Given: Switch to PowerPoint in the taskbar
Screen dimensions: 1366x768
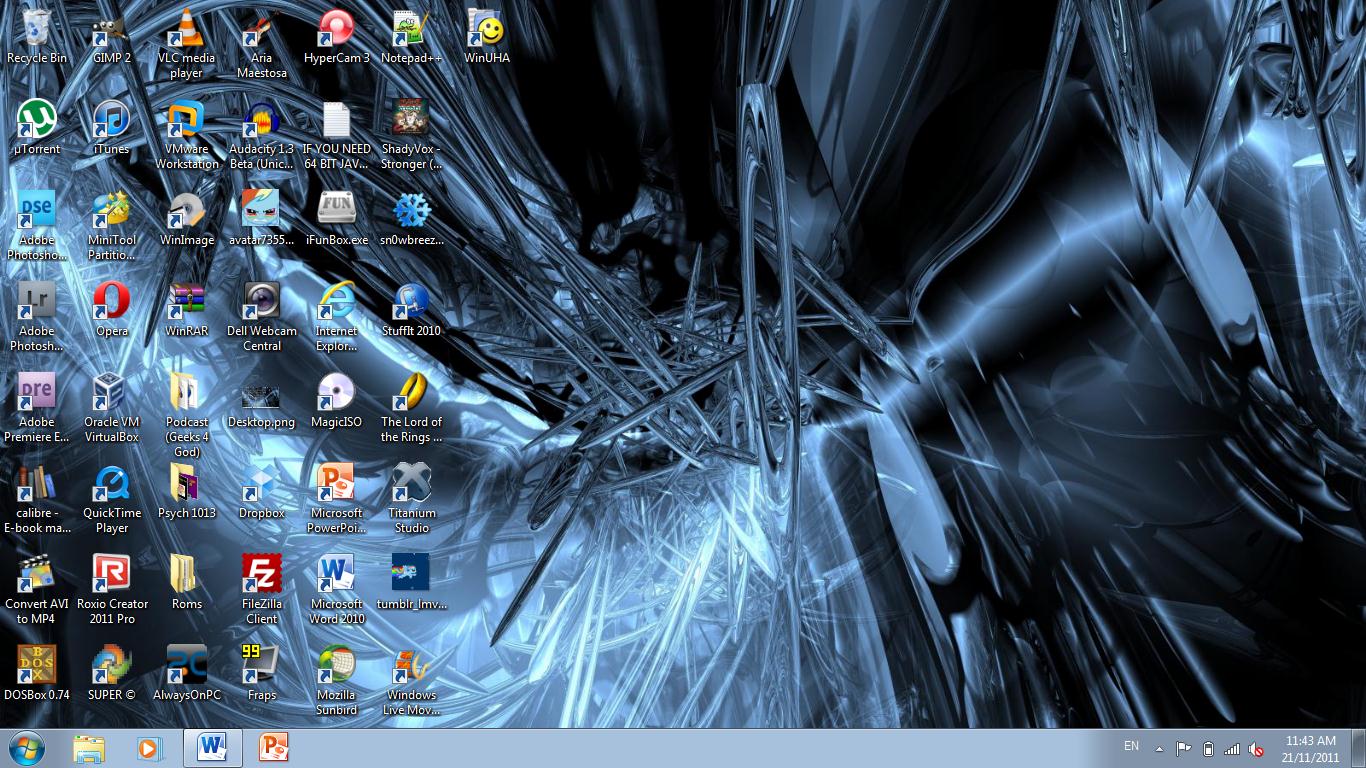Looking at the screenshot, I should click(273, 748).
